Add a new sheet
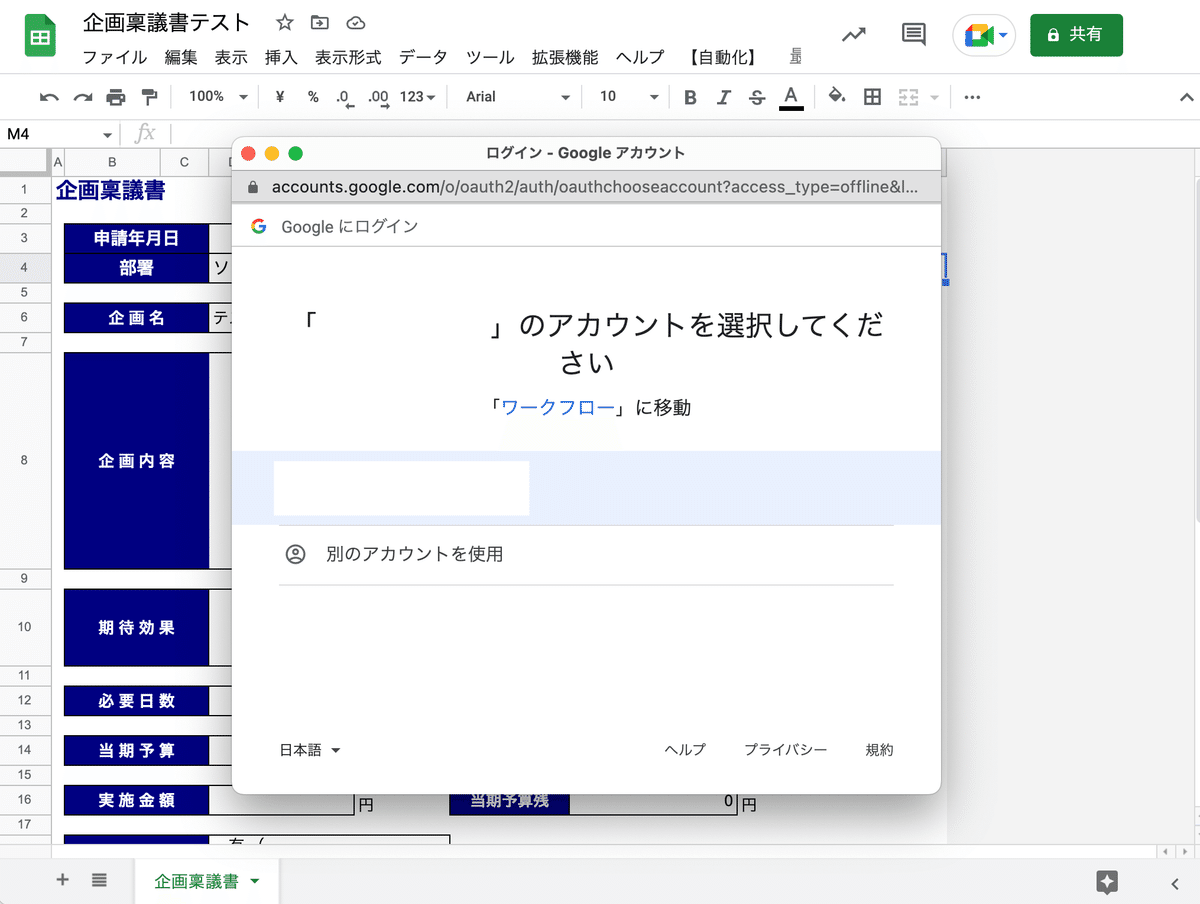Screen dimensions: 1200x904 (x=62, y=880)
